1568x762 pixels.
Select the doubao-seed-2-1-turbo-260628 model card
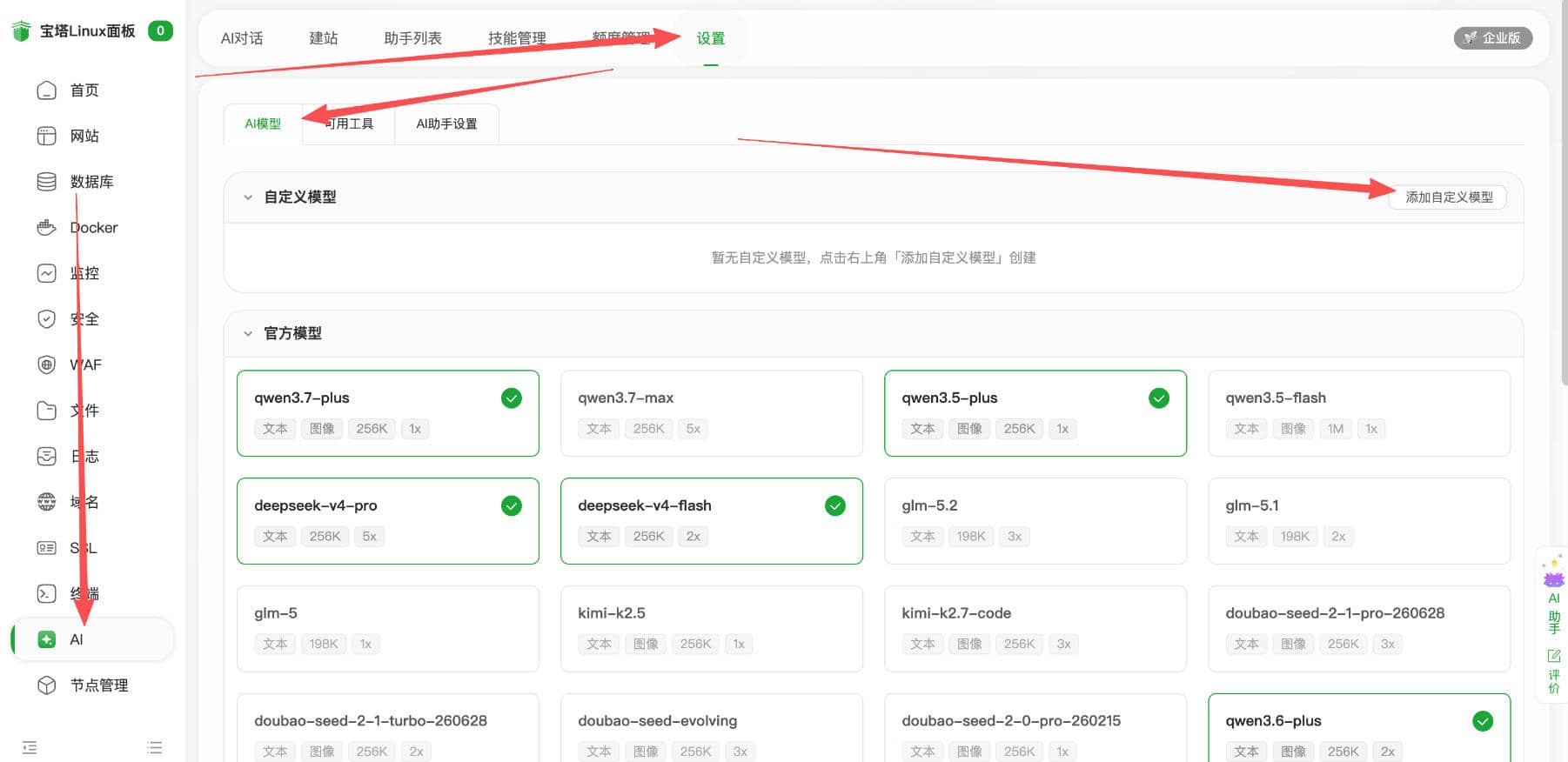(388, 728)
